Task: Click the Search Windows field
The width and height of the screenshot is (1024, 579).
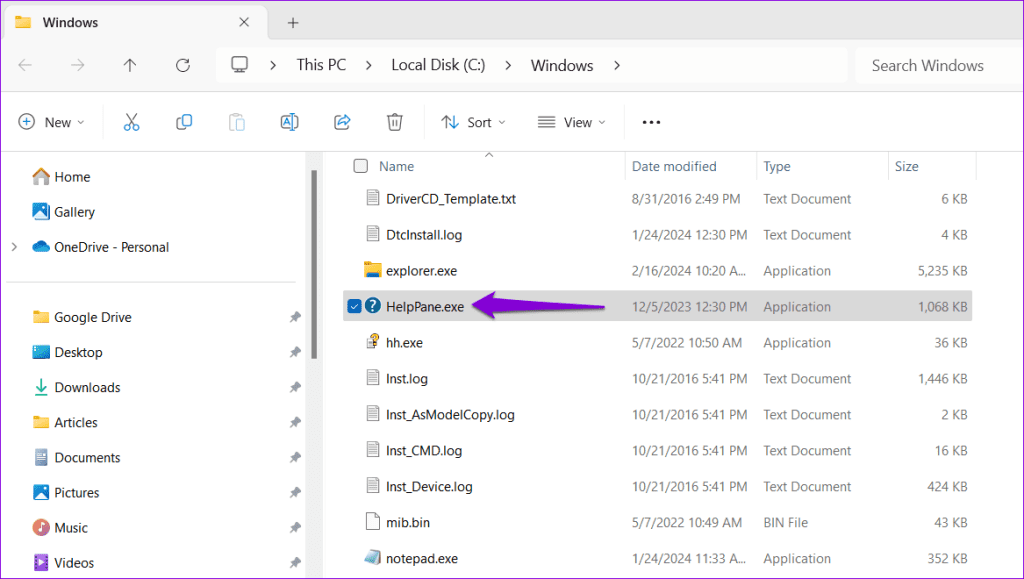Action: click(939, 65)
